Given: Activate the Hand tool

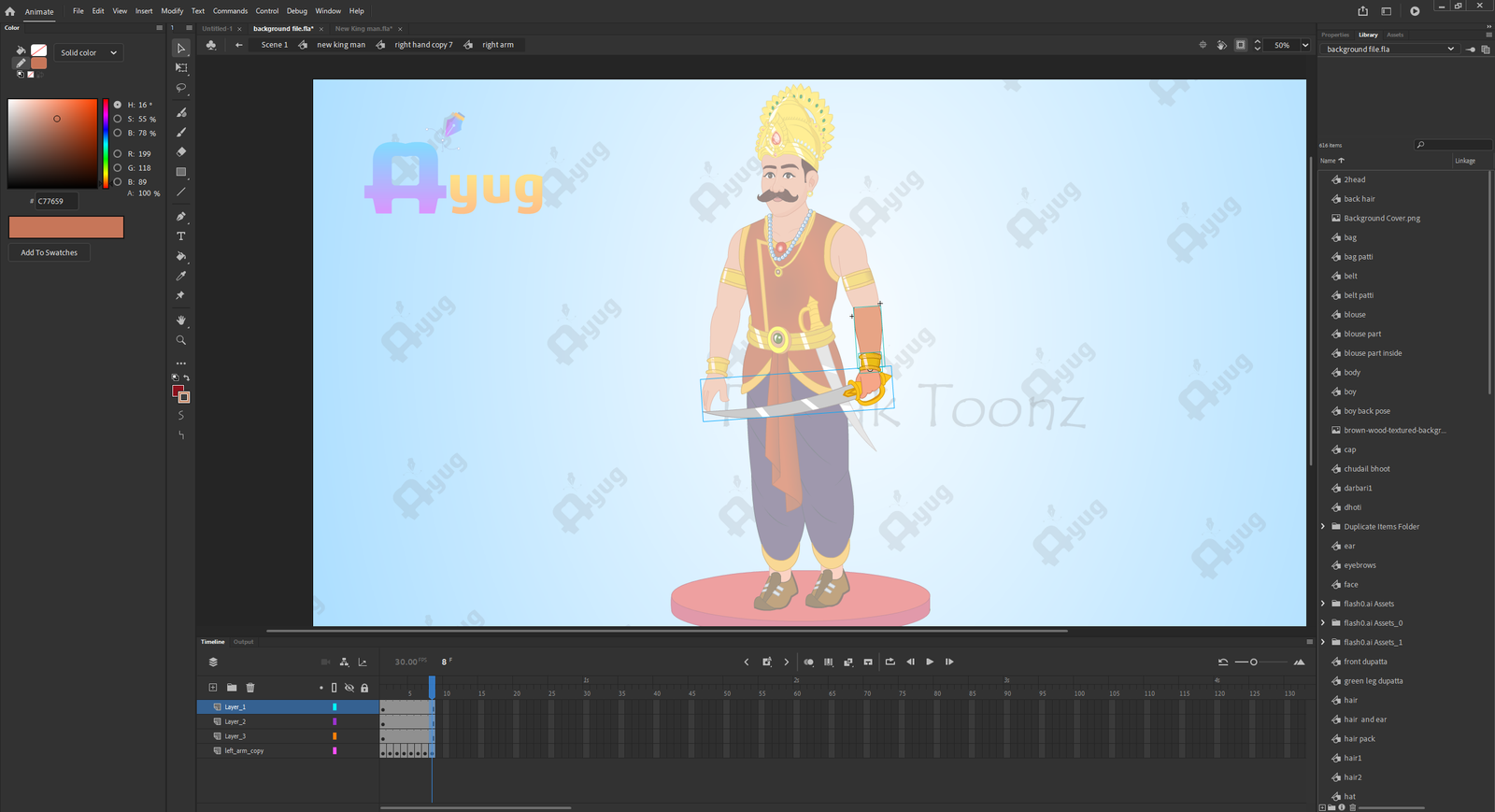Looking at the screenshot, I should point(181,321).
